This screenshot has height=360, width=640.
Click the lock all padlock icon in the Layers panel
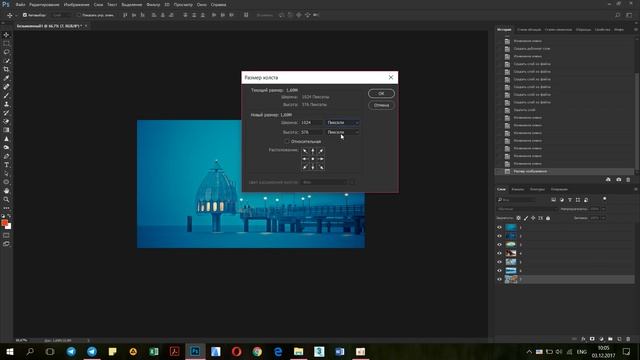[548, 218]
